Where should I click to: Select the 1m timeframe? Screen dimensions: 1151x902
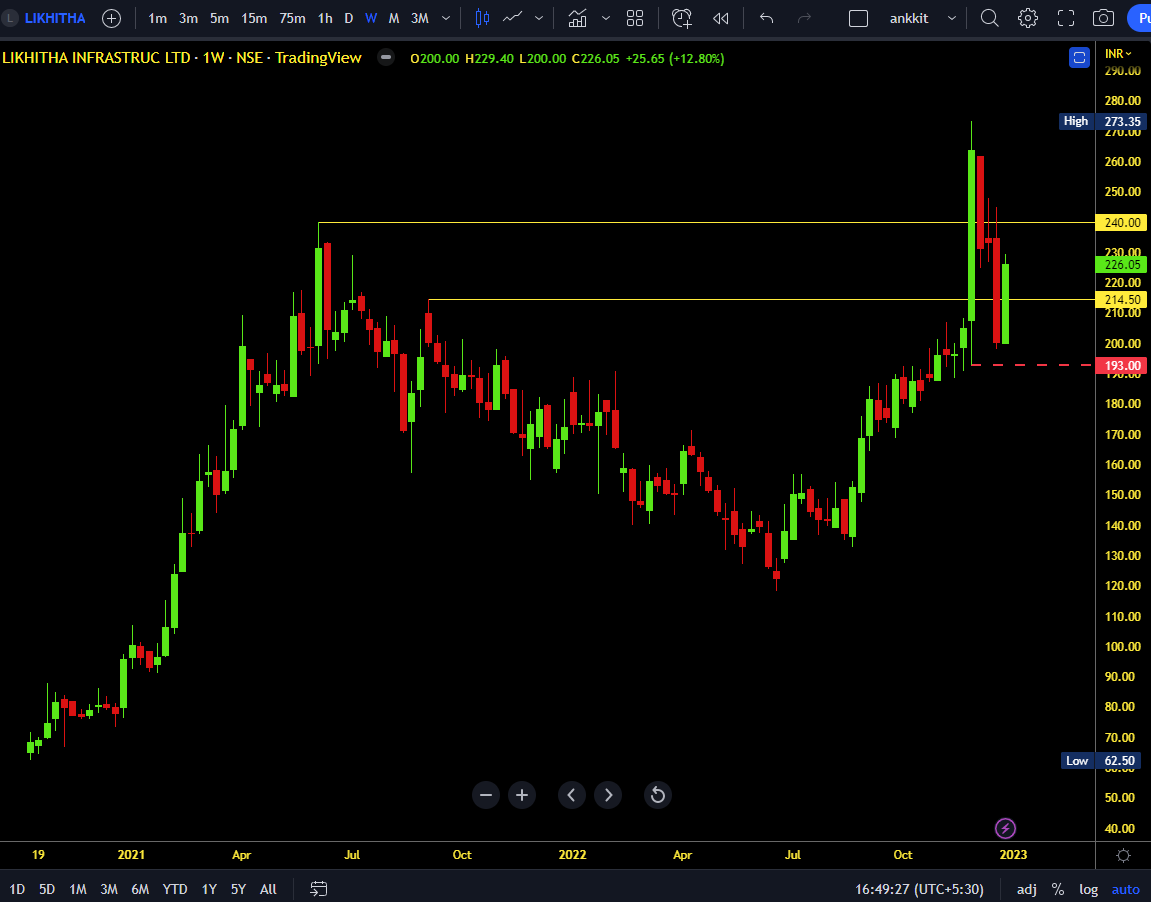157,18
